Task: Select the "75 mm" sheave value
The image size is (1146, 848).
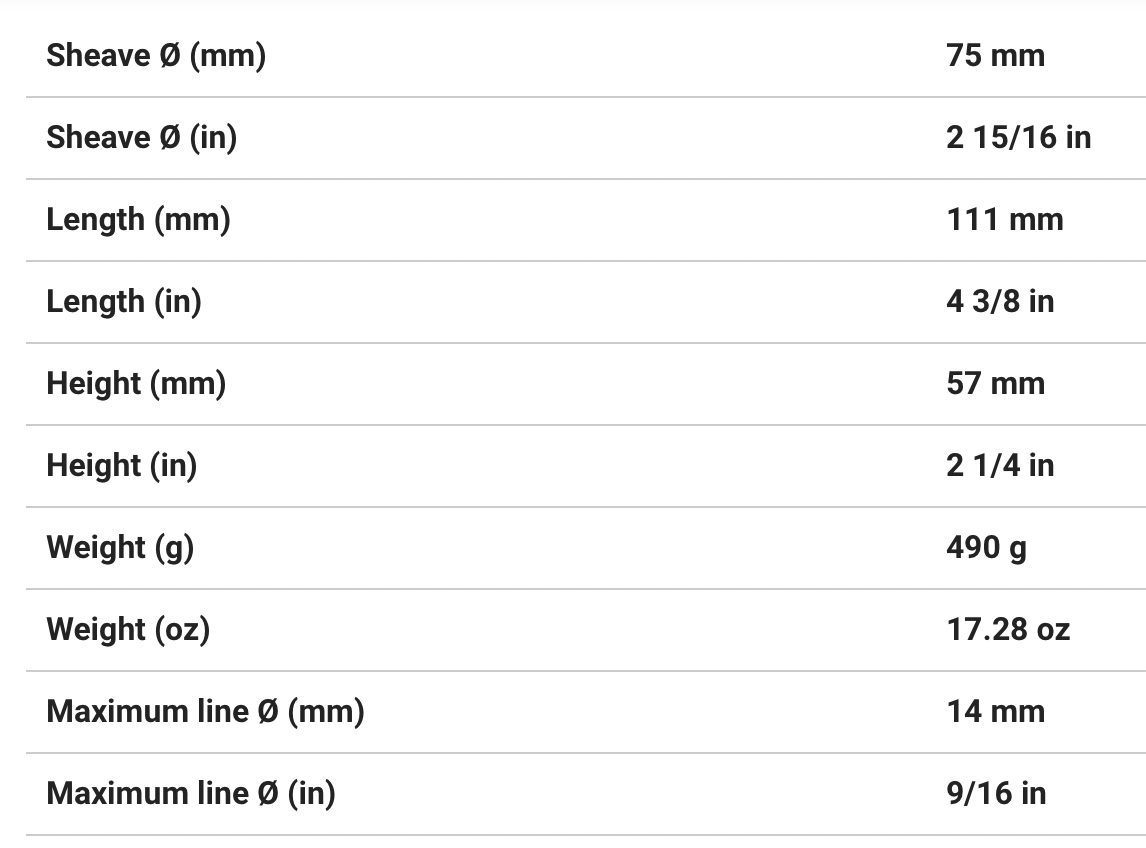Action: pos(995,56)
